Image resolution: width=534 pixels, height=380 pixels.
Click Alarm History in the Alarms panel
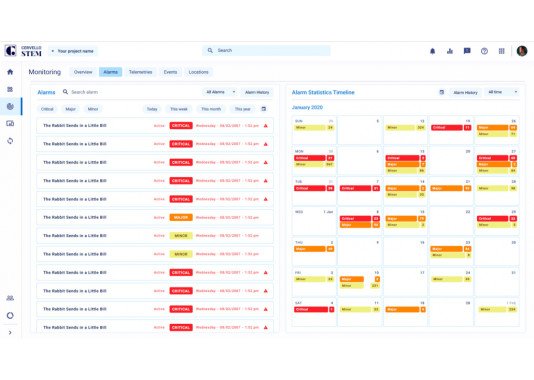pyautogui.click(x=257, y=92)
